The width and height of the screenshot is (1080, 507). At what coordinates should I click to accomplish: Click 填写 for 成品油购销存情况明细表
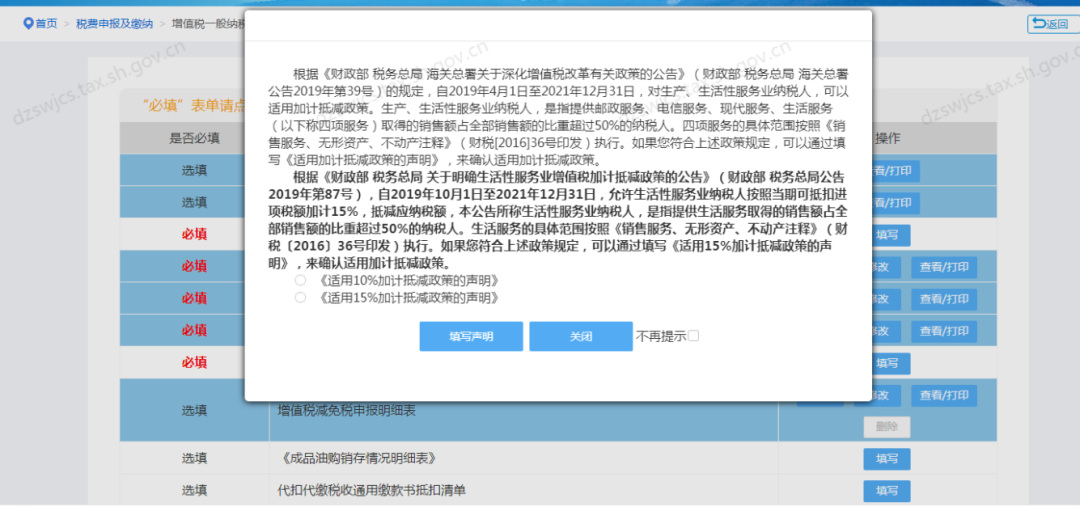(x=887, y=459)
